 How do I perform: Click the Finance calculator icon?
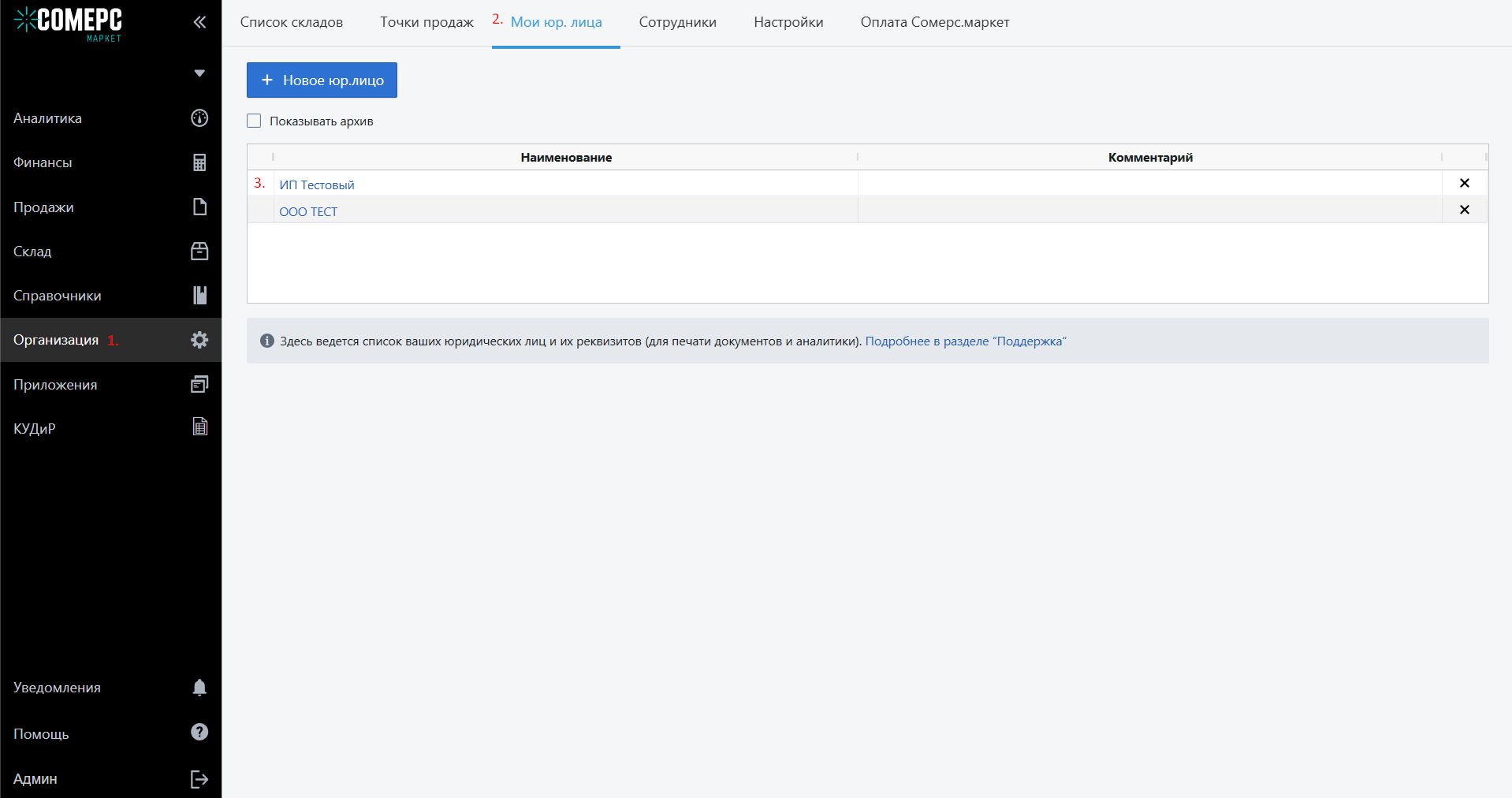click(199, 162)
